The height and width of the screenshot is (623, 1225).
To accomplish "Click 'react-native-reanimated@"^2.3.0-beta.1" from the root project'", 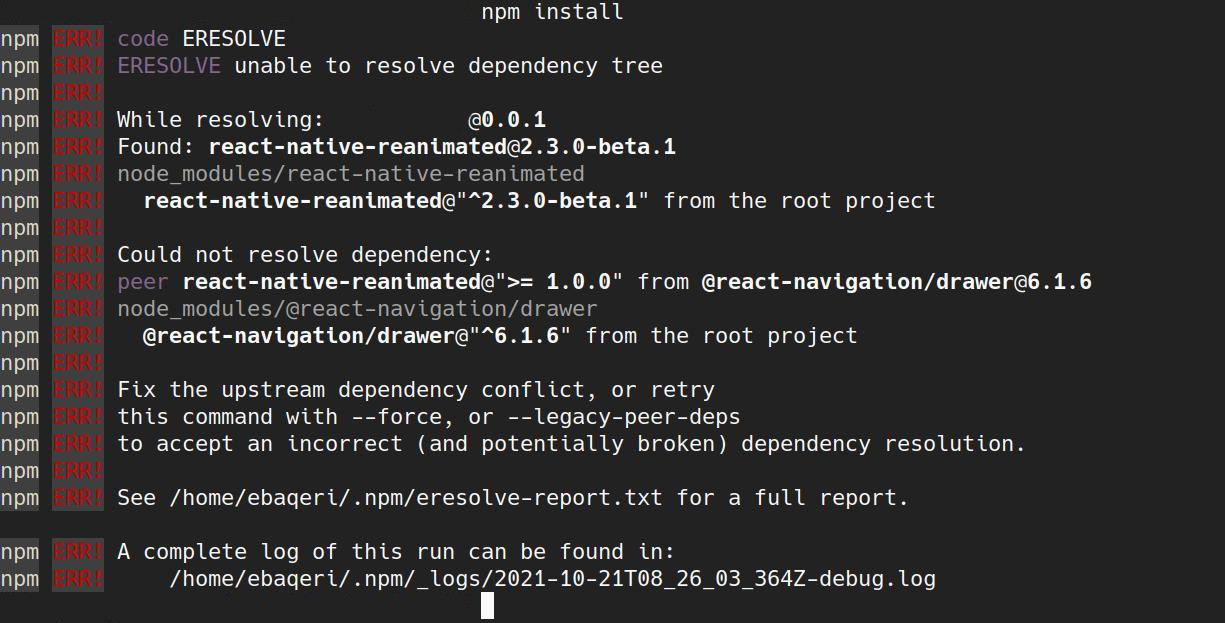I will [x=539, y=201].
